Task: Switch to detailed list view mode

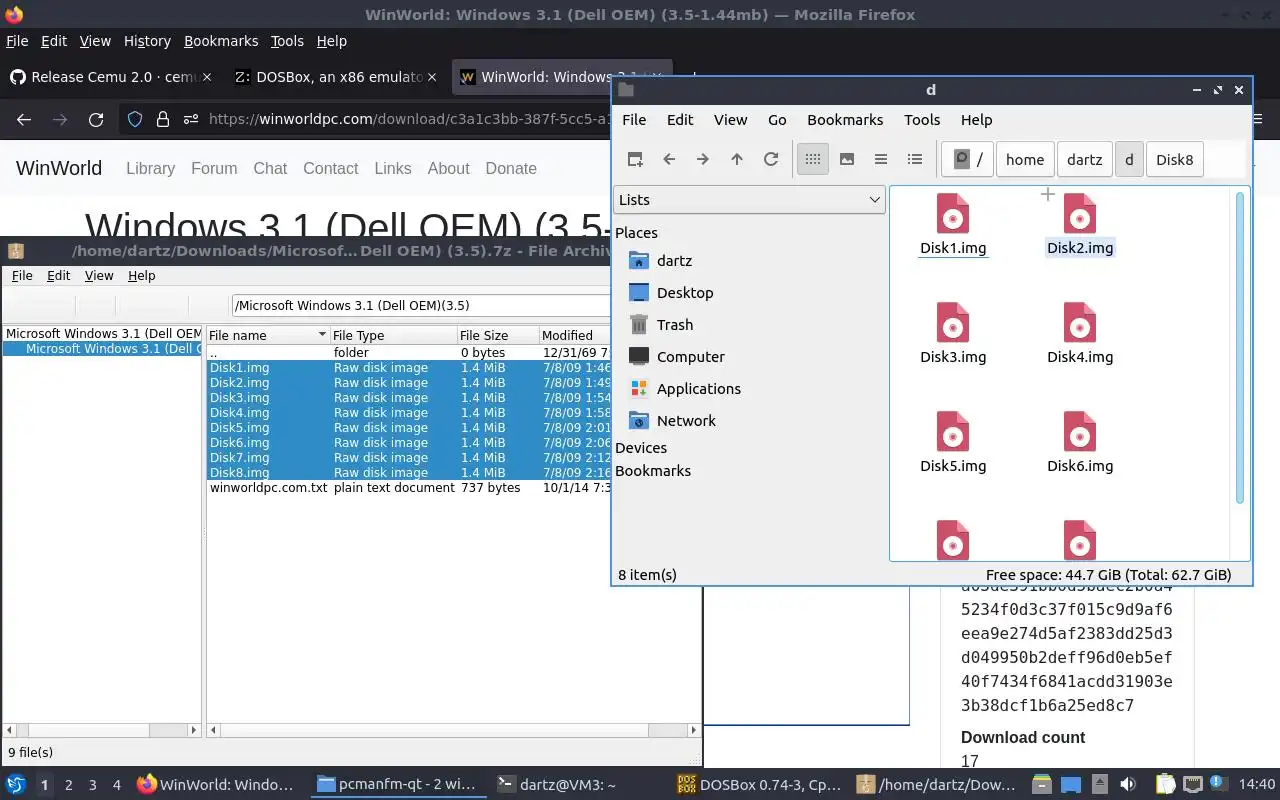Action: pyautogui.click(x=915, y=159)
